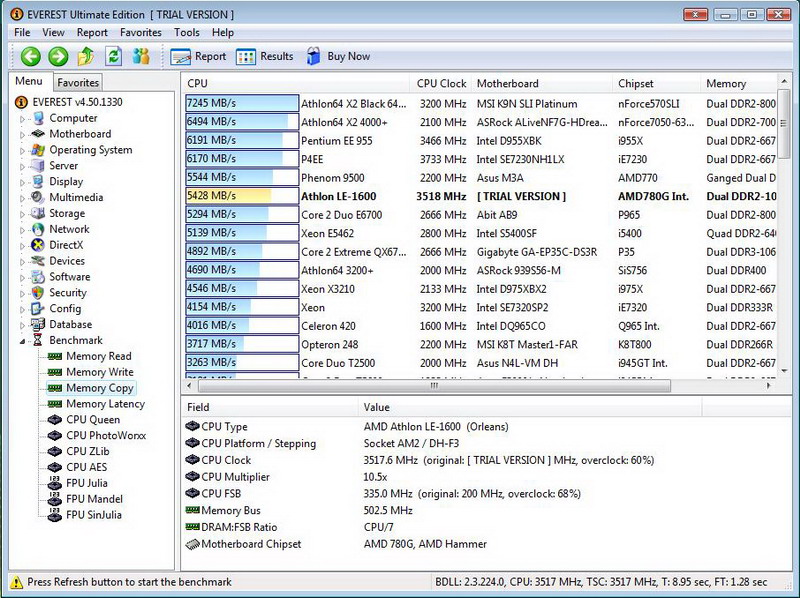The image size is (800, 598).
Task: Select FPU SinJulia benchmark
Action: (x=85, y=514)
